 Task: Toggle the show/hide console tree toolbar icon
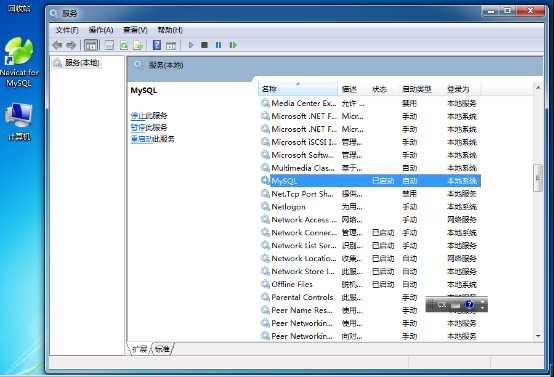[x=91, y=45]
